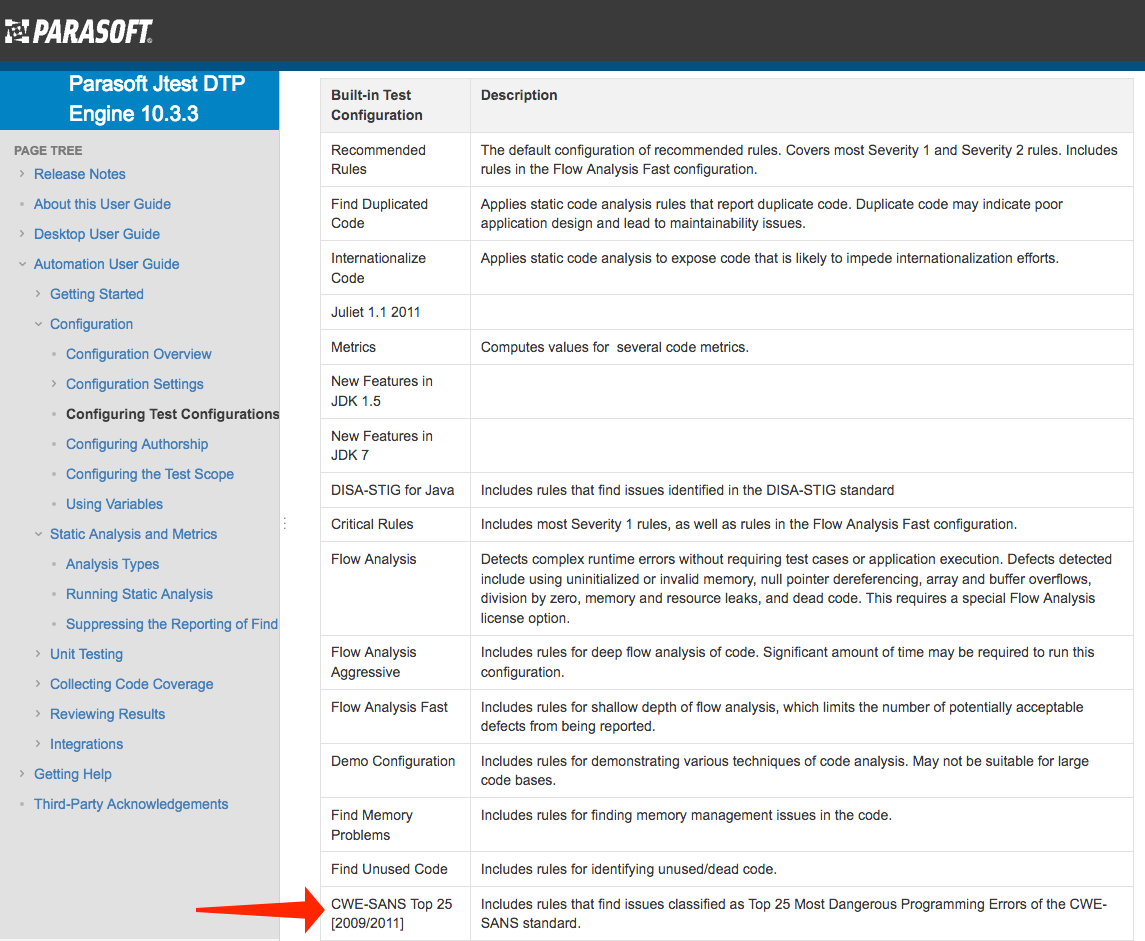Open Getting Help page

click(x=72, y=774)
